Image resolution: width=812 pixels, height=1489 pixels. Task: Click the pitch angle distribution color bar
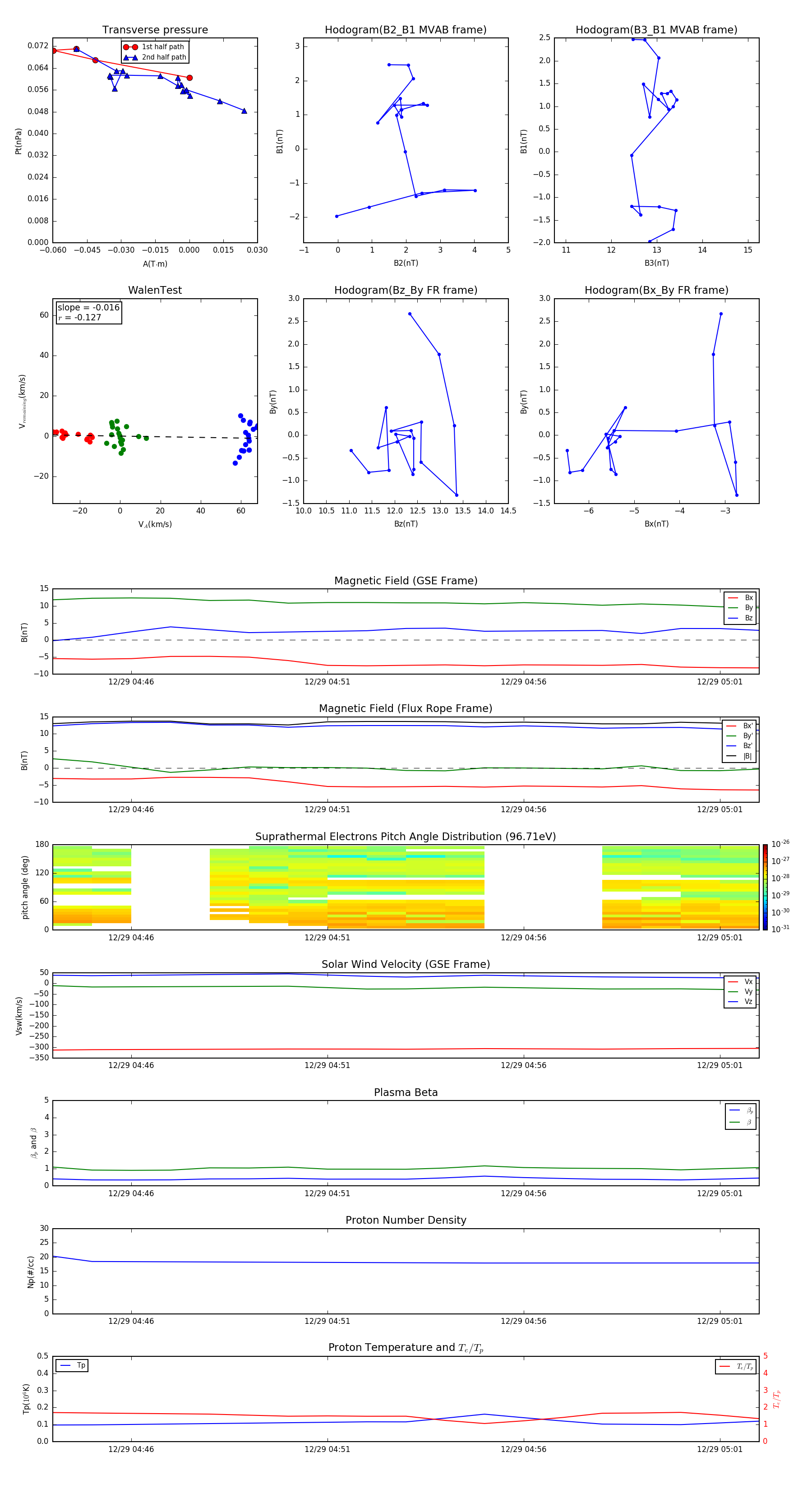(x=765, y=887)
